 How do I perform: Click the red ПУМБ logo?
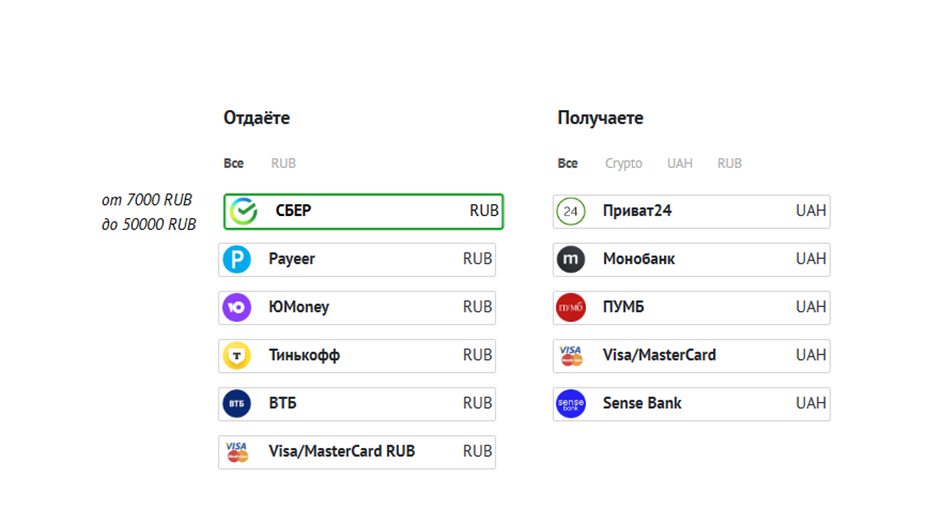[x=571, y=307]
